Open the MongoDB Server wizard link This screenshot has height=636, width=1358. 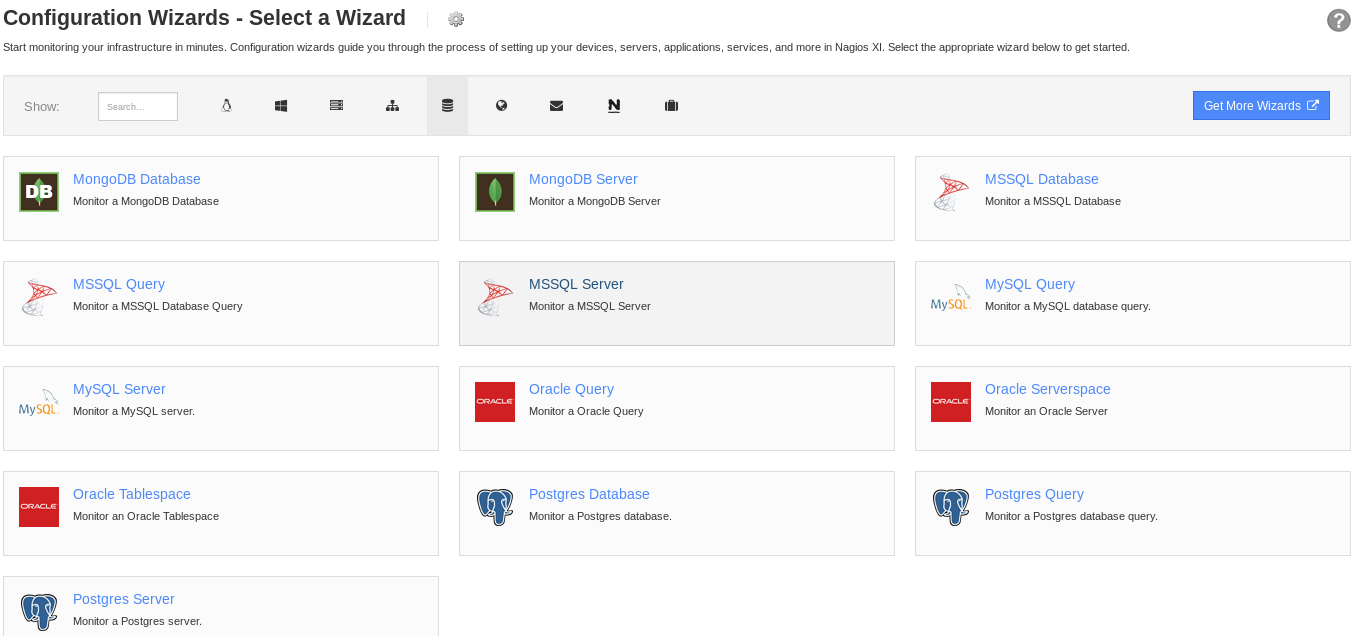click(x=583, y=179)
